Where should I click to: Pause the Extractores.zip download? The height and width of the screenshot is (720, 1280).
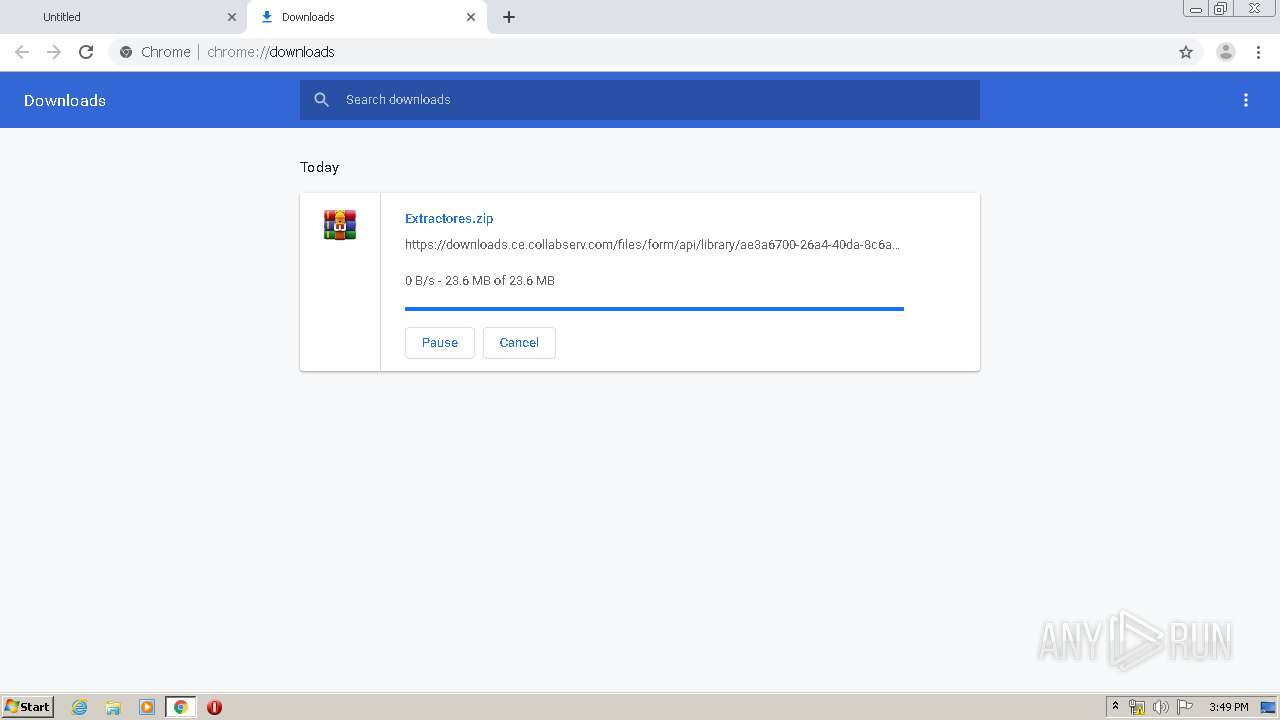click(440, 342)
